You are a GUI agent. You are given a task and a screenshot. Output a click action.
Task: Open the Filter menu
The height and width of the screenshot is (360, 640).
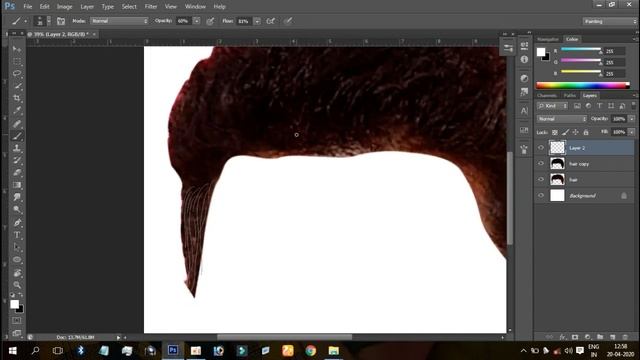[151, 7]
